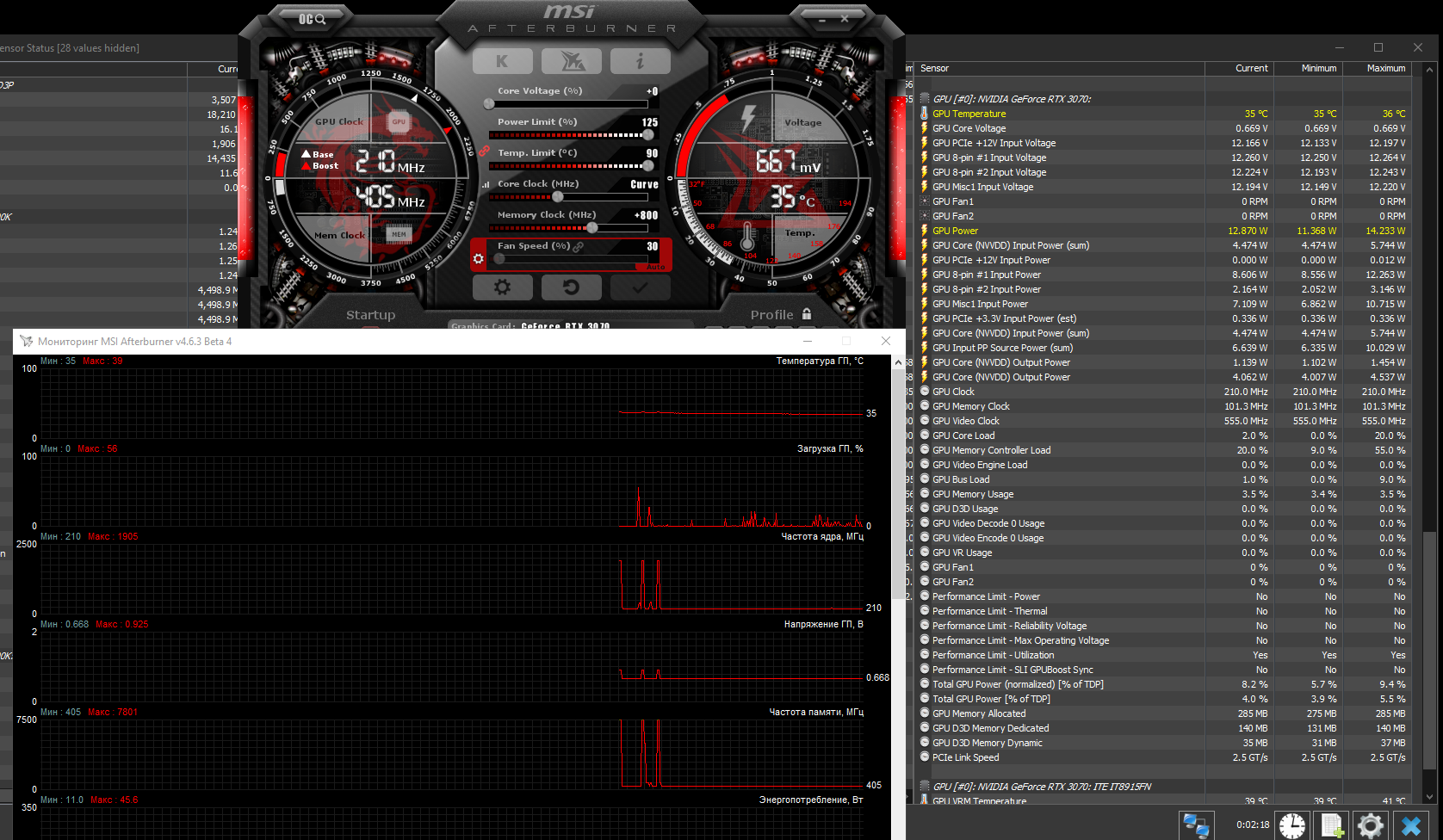Click the small gear beside Fan Speed
The height and width of the screenshot is (840, 1443).
[479, 258]
